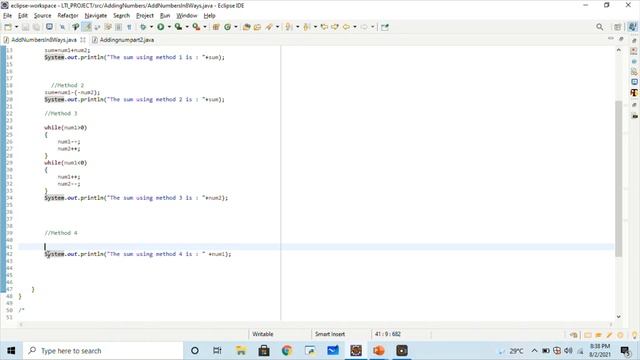
Task: Minimize the editor area icon
Action: 611,38
